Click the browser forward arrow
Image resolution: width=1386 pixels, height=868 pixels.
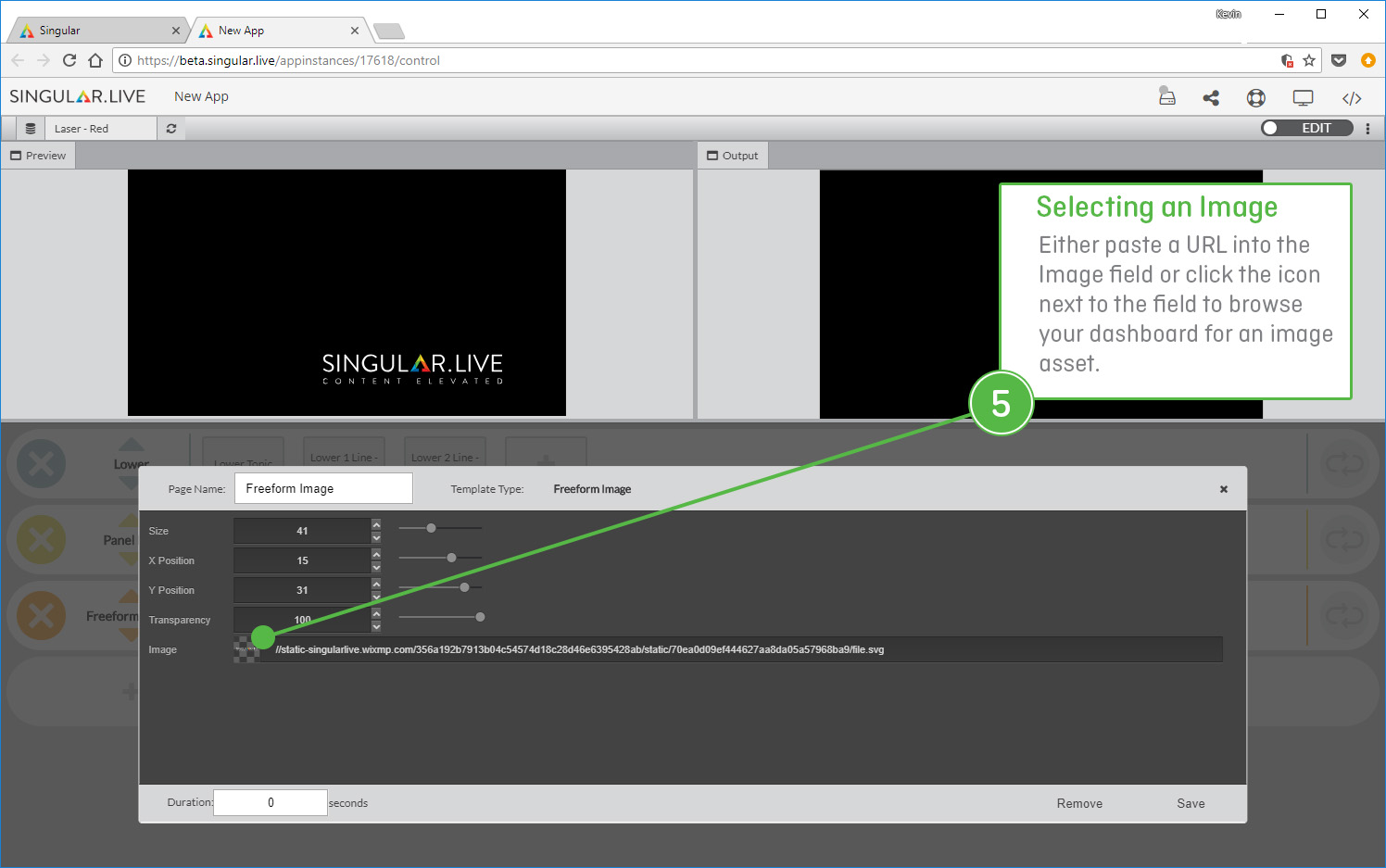[44, 60]
